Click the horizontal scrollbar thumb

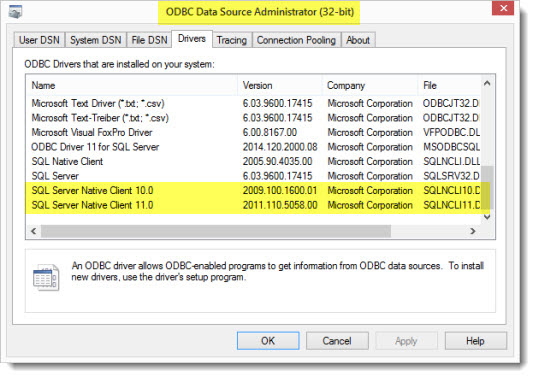tap(216, 231)
